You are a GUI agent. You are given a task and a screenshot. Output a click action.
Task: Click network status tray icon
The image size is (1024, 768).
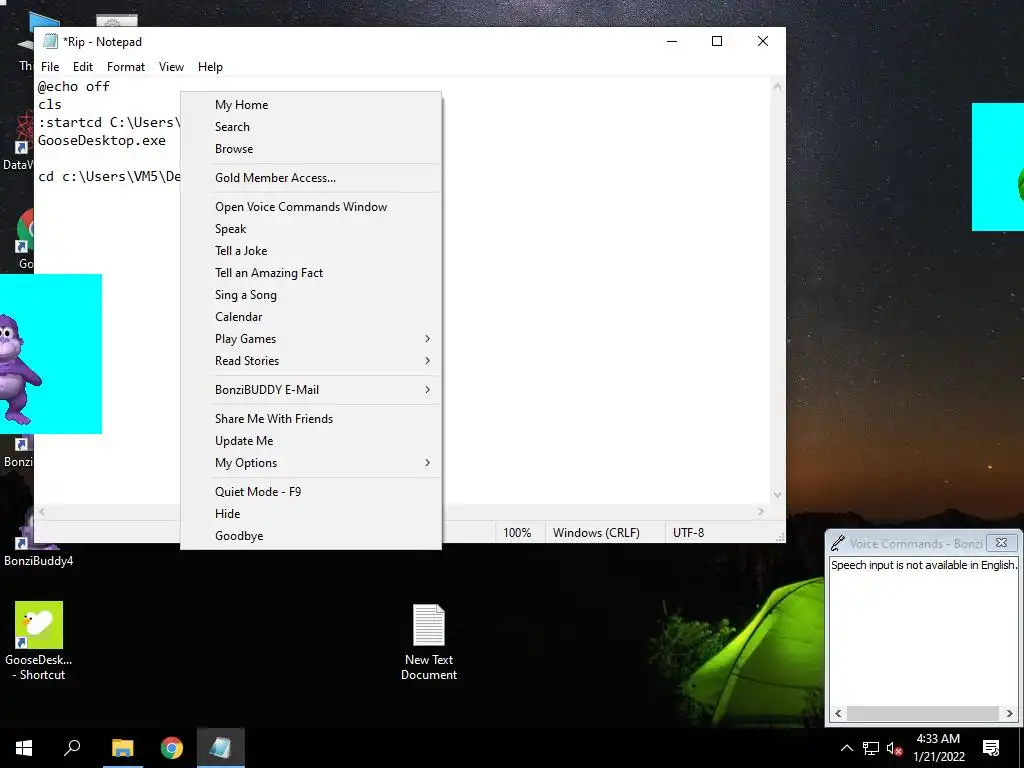[x=871, y=748]
